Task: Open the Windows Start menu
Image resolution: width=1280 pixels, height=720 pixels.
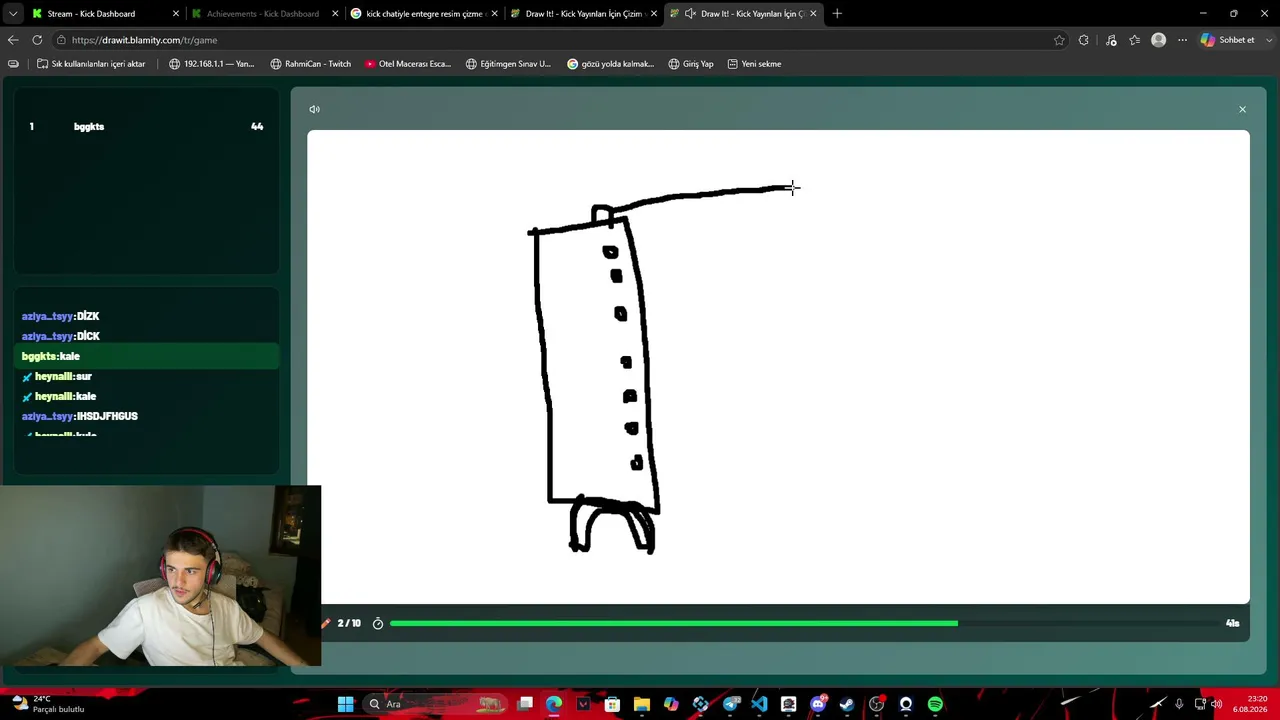Action: (345, 704)
